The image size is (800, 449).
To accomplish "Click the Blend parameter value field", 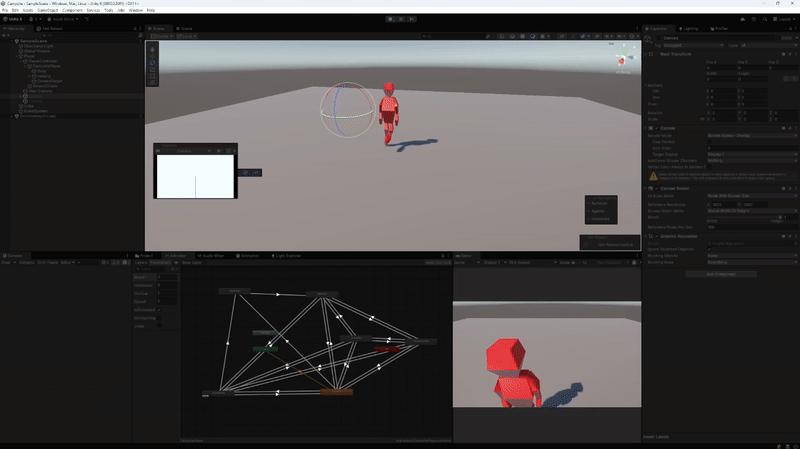I will (x=167, y=277).
